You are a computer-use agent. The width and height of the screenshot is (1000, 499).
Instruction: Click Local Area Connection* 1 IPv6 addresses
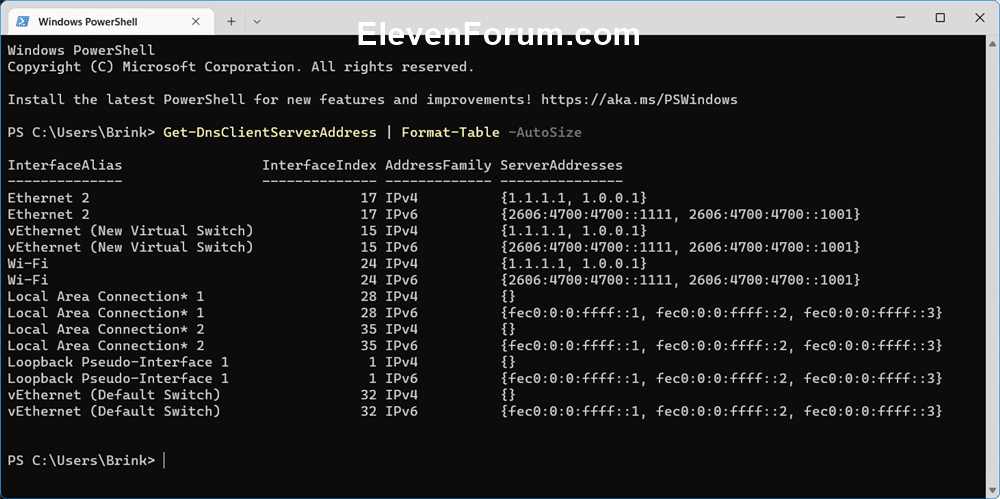click(721, 313)
